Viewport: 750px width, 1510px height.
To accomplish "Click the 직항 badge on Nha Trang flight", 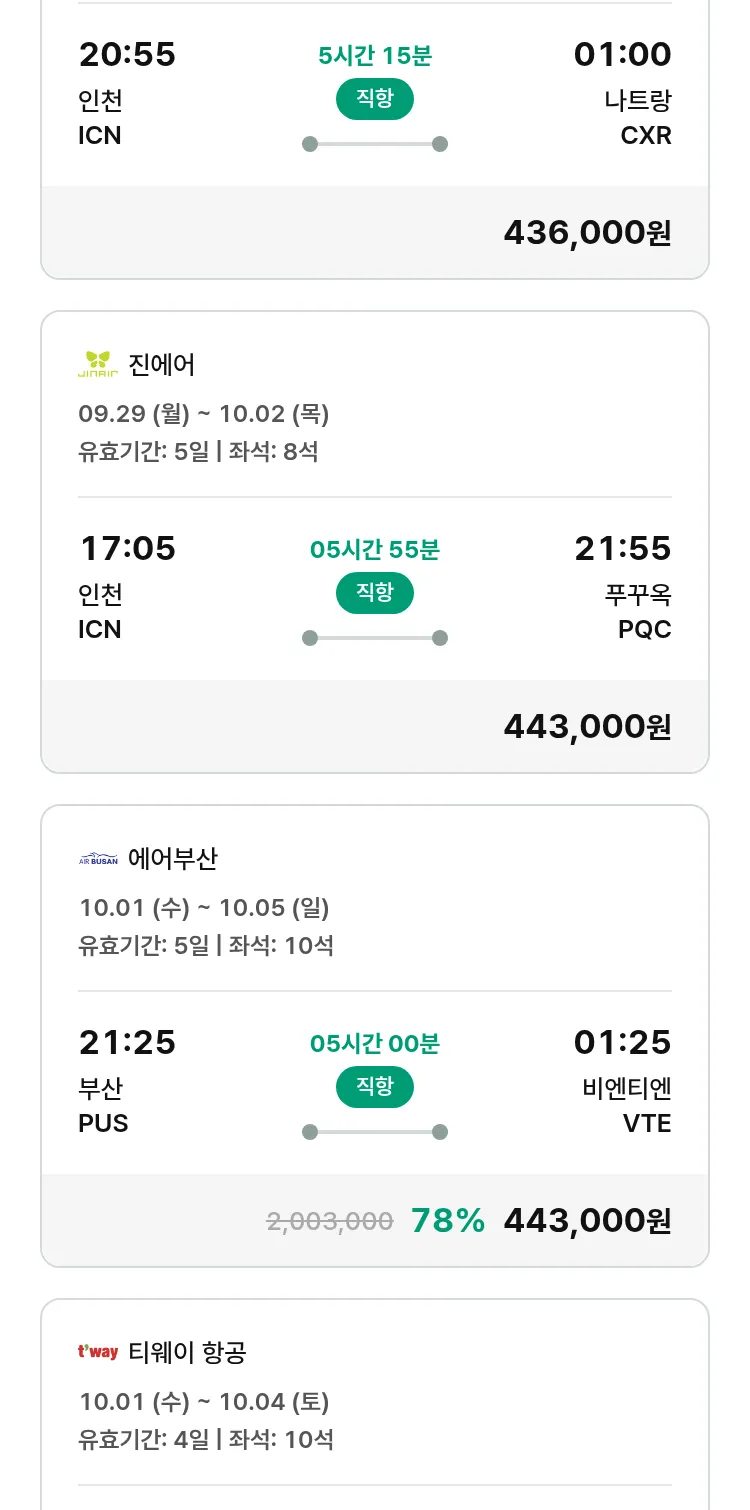I will coord(374,99).
